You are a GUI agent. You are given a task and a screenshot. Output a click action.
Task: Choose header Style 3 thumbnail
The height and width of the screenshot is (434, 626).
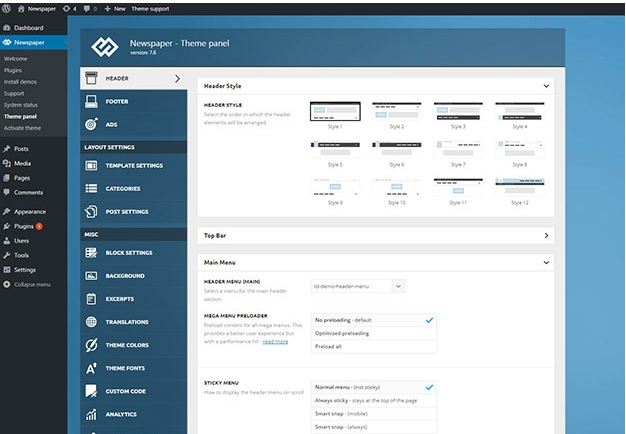[x=458, y=111]
